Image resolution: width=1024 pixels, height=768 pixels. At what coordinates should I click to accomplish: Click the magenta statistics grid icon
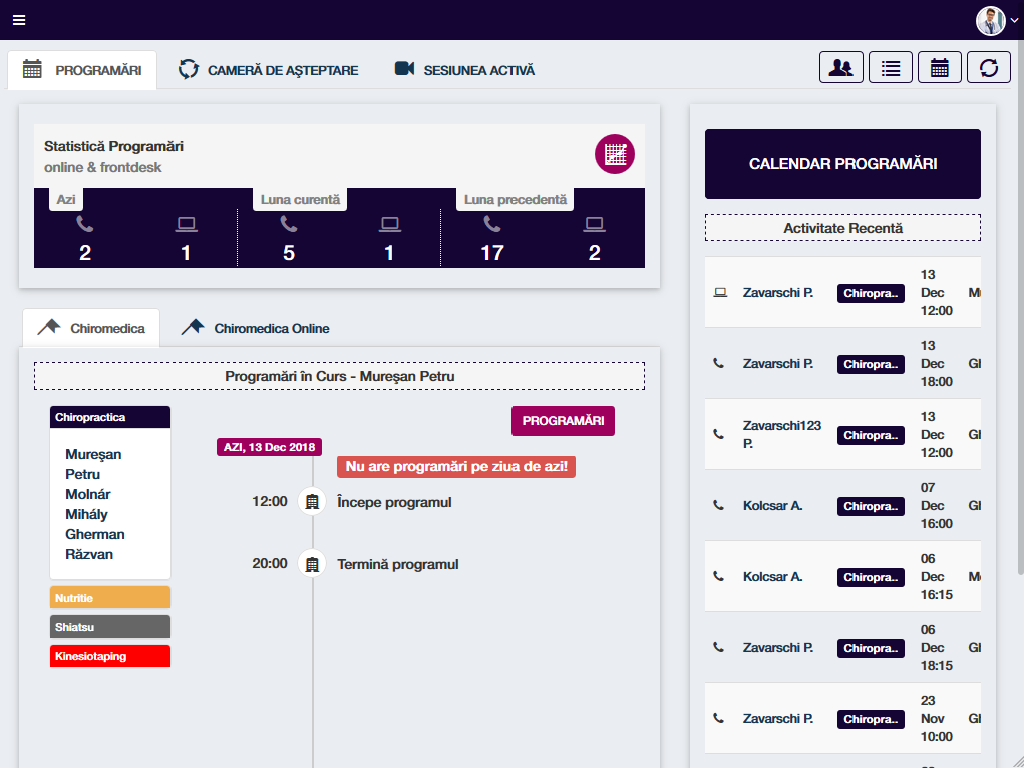(x=614, y=154)
